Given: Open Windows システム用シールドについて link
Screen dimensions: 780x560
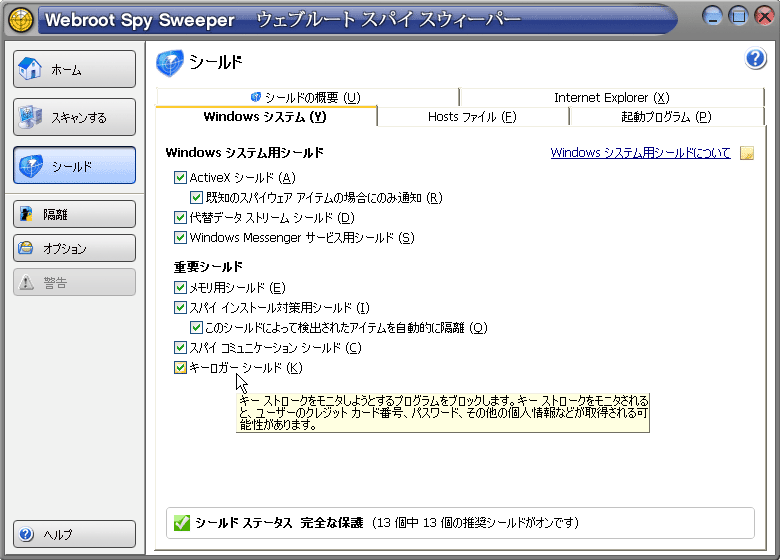Looking at the screenshot, I should point(640,153).
